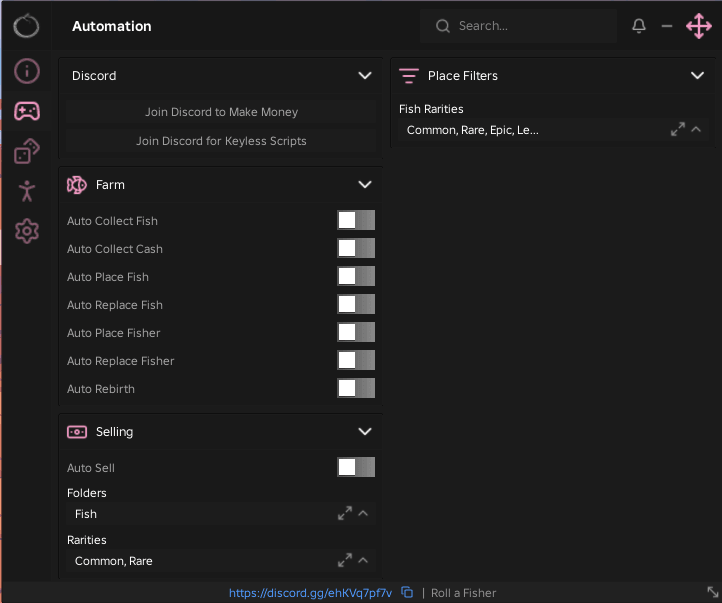Click the Fish Rarities label

(431, 109)
